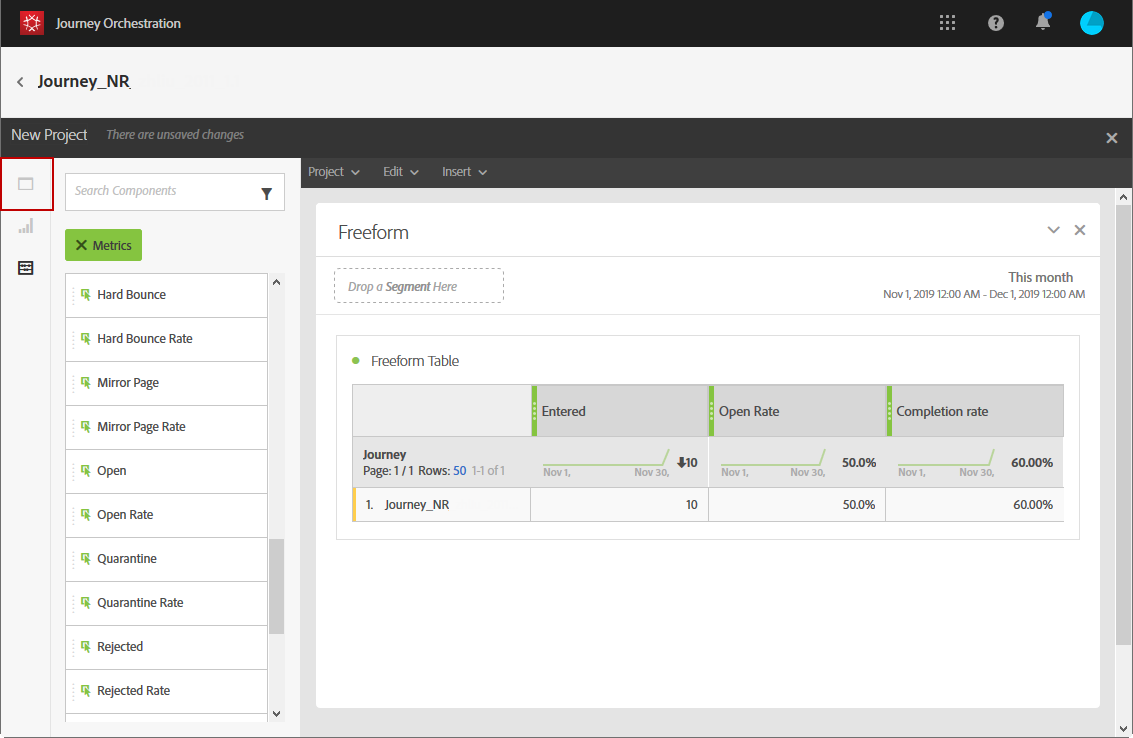The image size is (1133, 738).
Task: Click the 50.0% cell in Journey_NR row
Action: 797,505
